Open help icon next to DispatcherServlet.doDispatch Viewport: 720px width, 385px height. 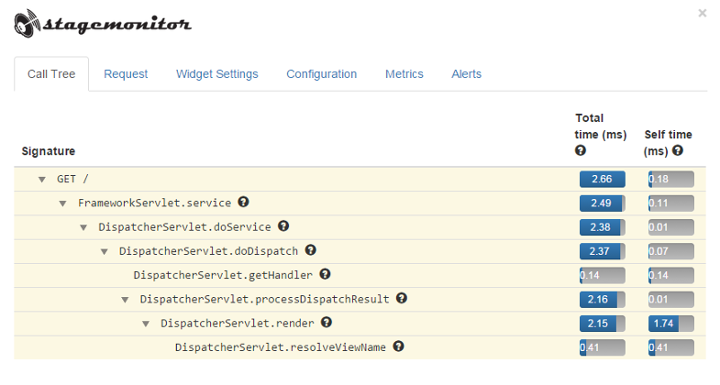311,250
